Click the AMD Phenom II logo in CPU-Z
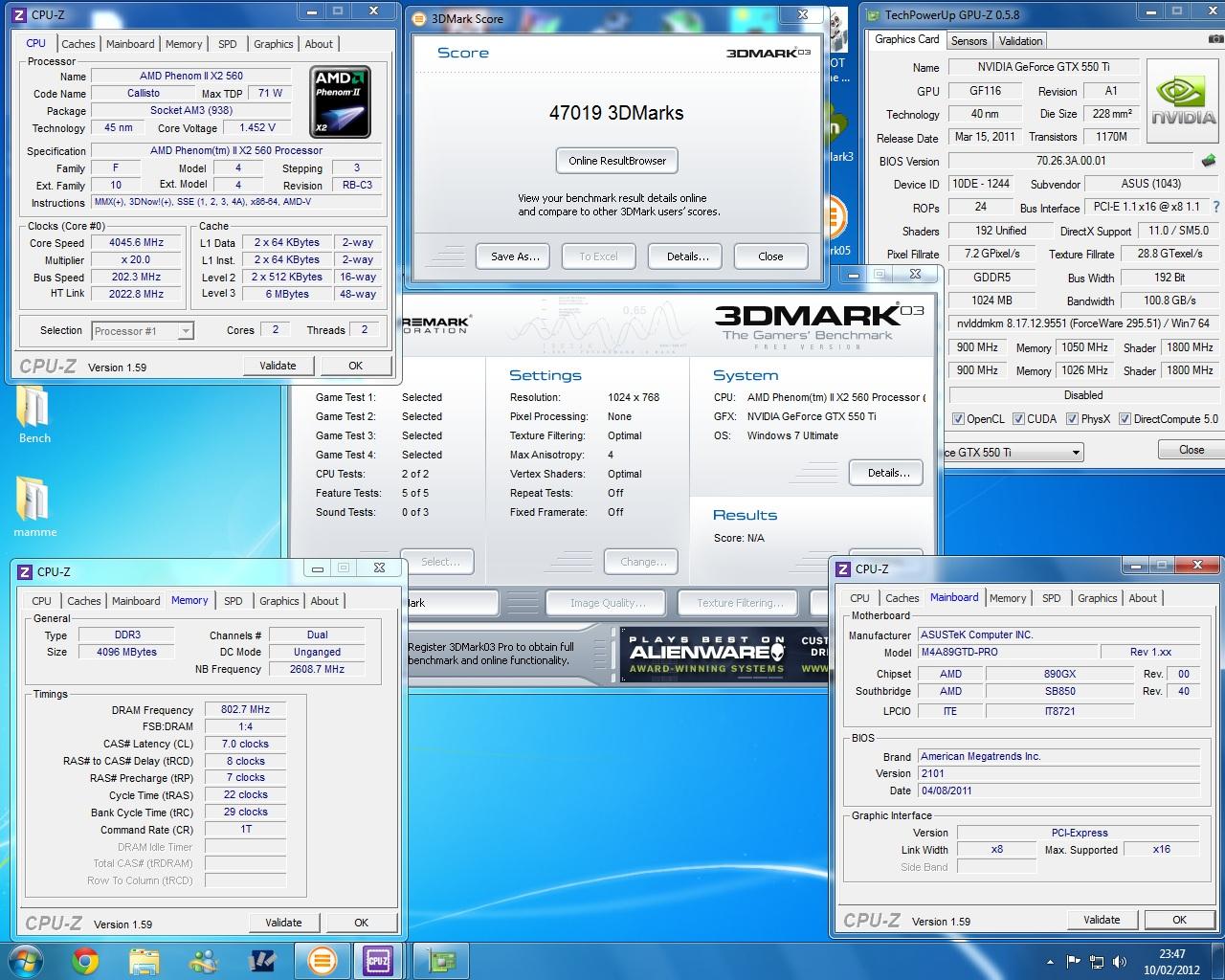 tap(341, 100)
